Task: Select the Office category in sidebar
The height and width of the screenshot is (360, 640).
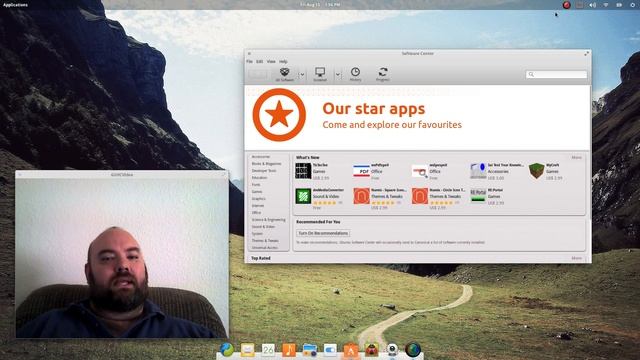Action: click(256, 213)
